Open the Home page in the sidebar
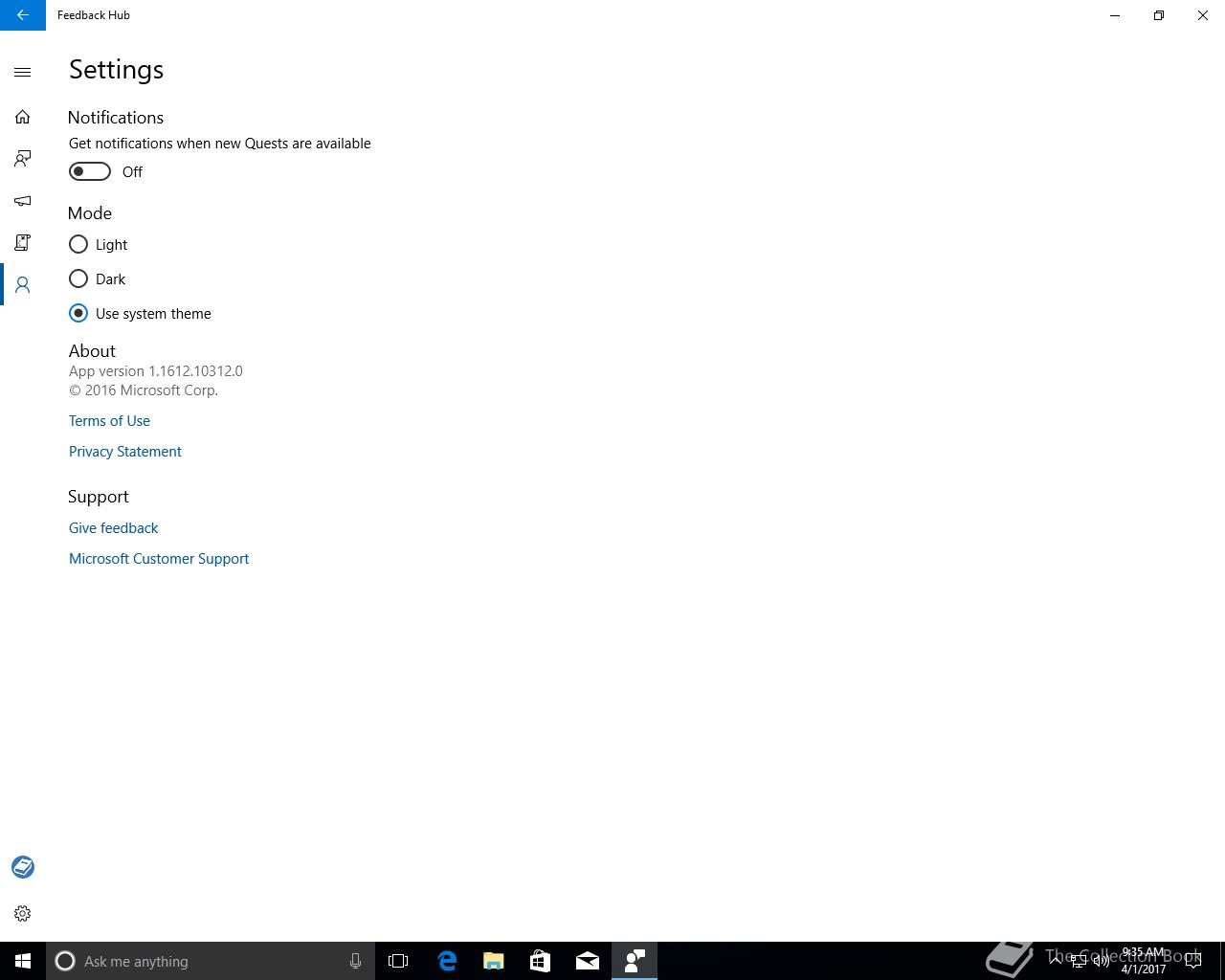 [x=23, y=117]
